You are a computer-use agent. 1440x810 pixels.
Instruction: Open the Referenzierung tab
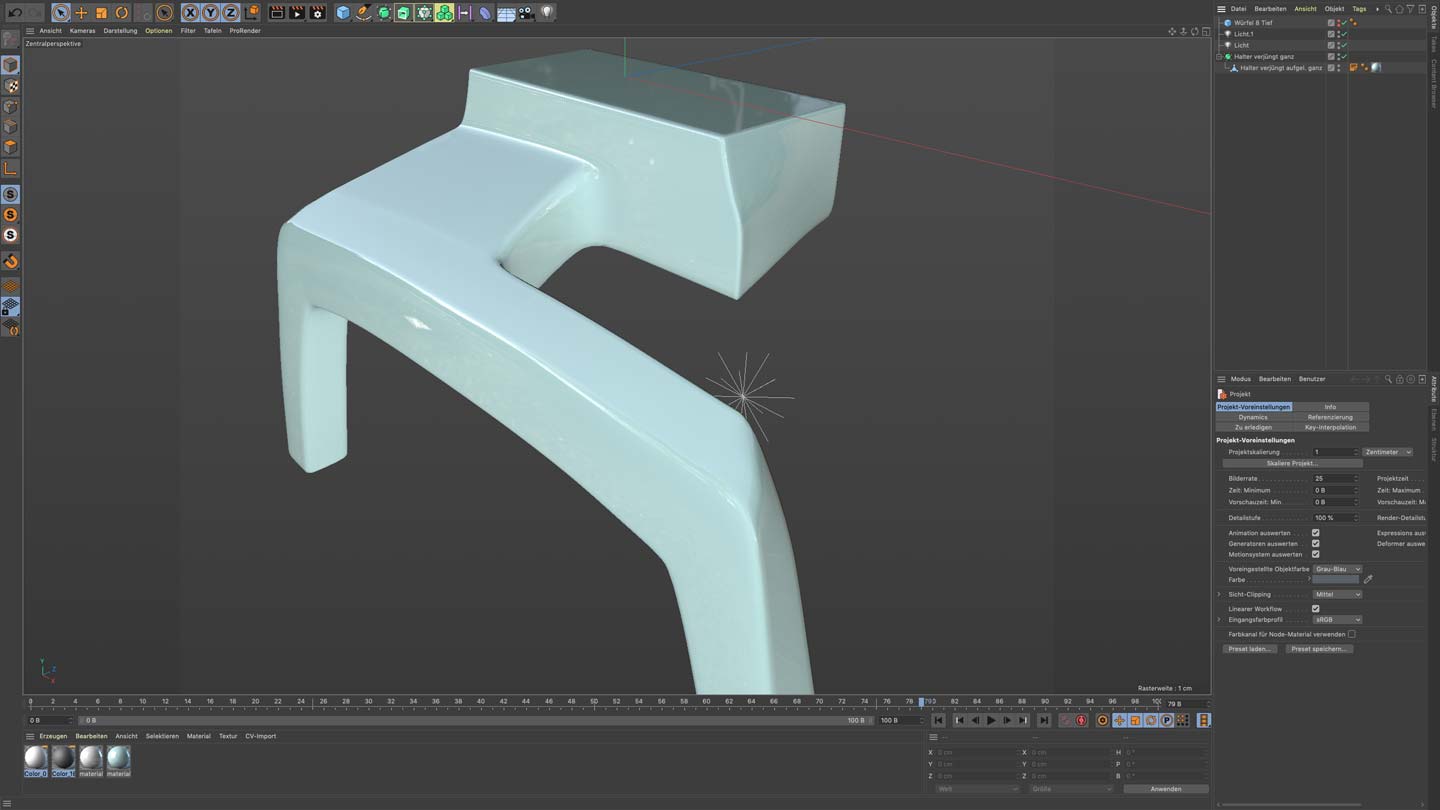pyautogui.click(x=1330, y=417)
